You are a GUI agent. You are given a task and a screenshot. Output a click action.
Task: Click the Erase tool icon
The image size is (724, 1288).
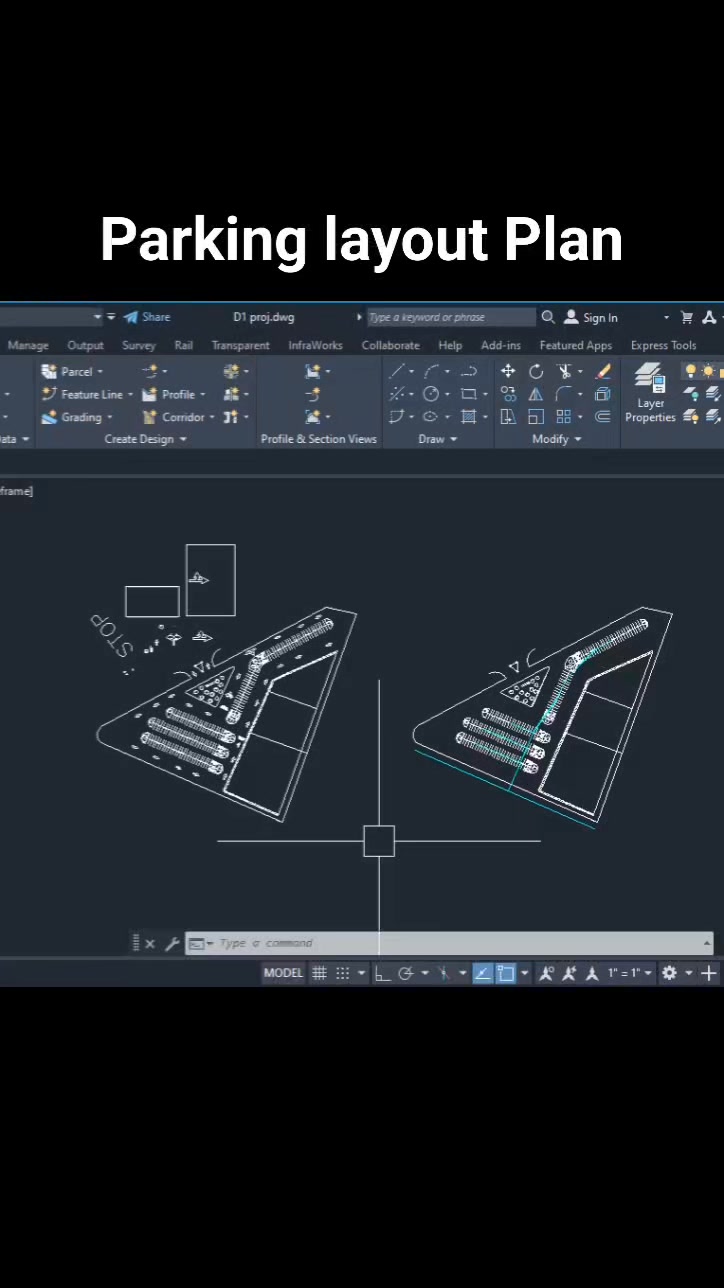click(603, 371)
